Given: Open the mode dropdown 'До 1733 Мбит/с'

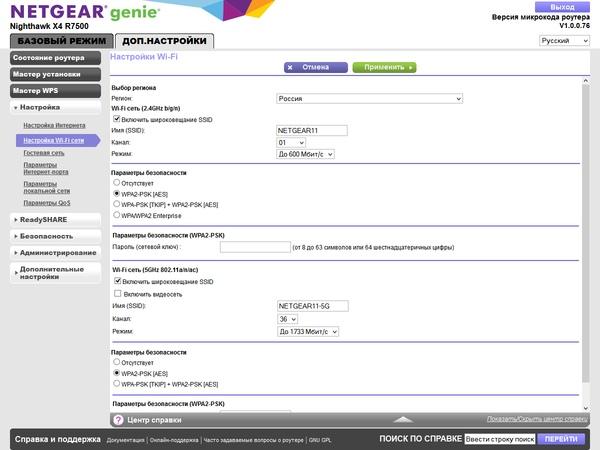Looking at the screenshot, I should click(x=308, y=332).
